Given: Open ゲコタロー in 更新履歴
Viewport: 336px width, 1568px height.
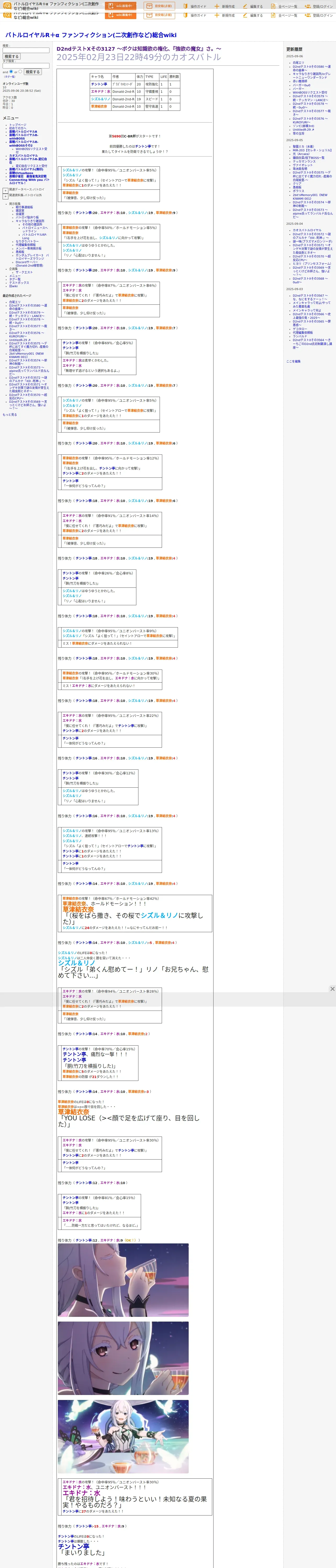Looking at the screenshot, I should pos(300,329).
